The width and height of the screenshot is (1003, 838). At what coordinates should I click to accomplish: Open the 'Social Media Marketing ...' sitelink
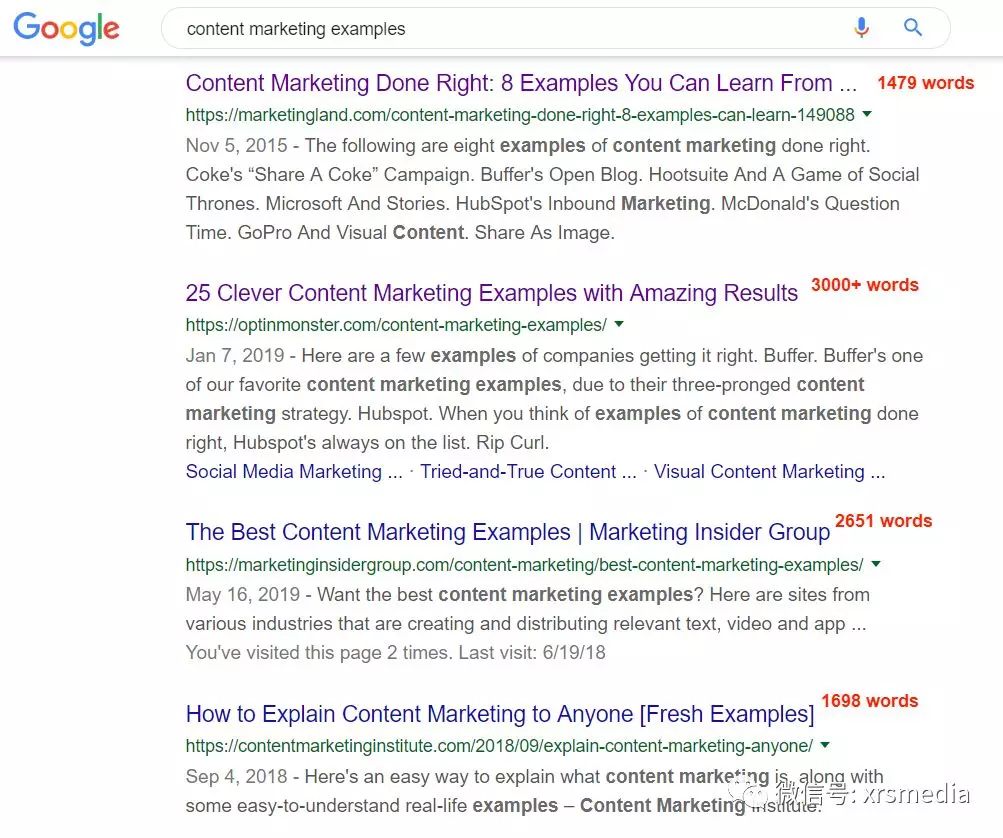(x=294, y=471)
